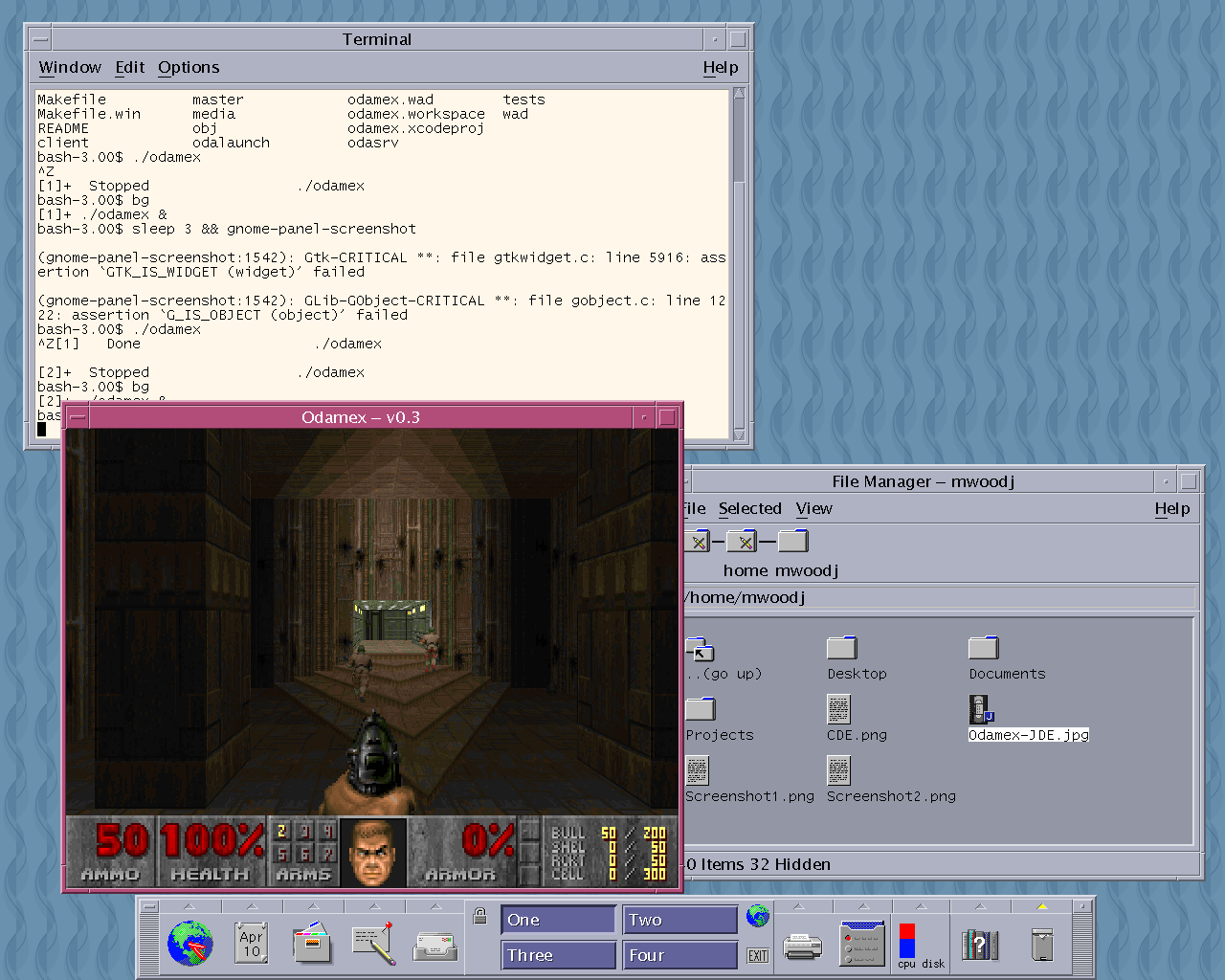
Task: Open the Trash can icon
Action: [1042, 945]
